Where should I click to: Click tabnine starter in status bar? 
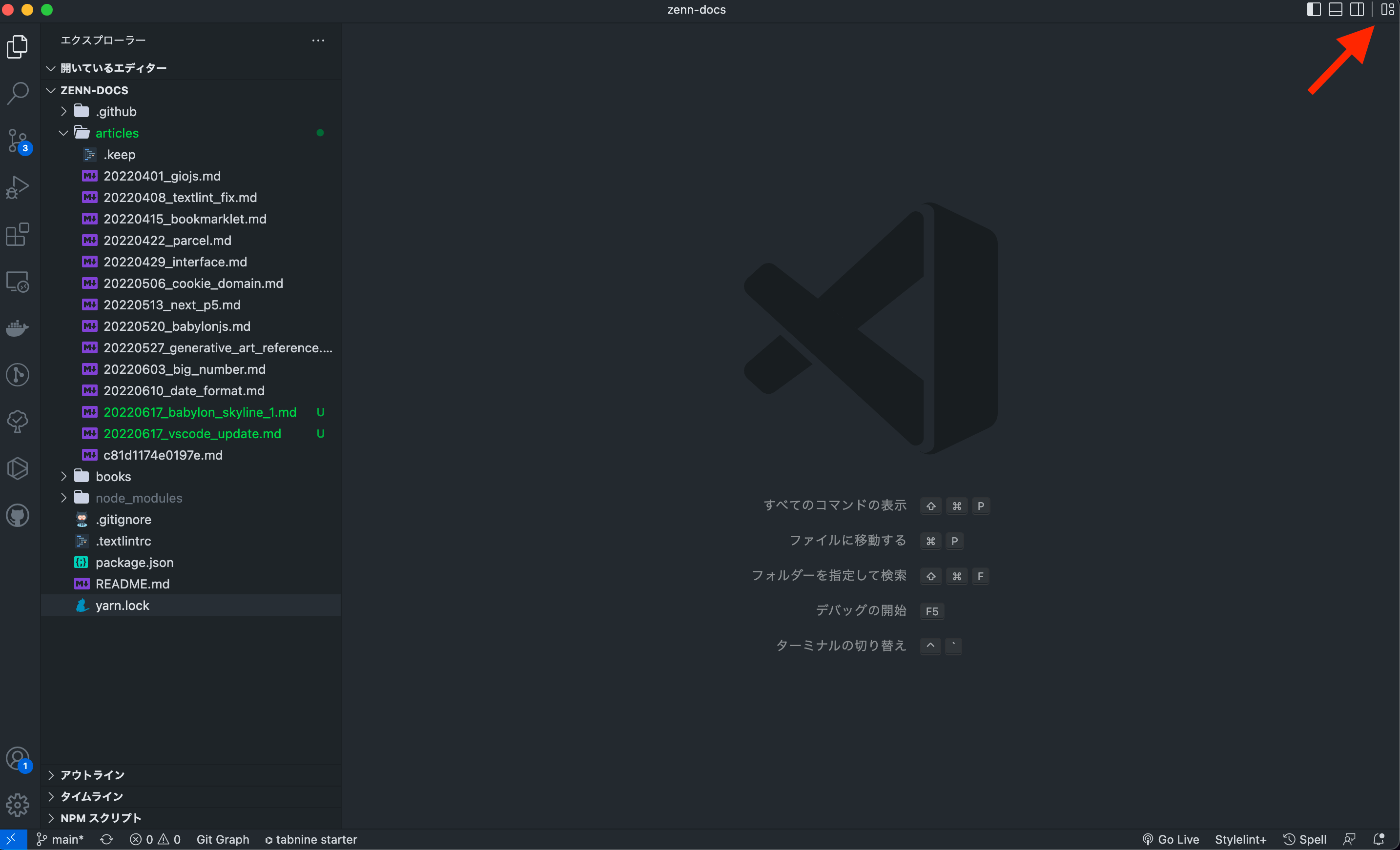(x=310, y=840)
